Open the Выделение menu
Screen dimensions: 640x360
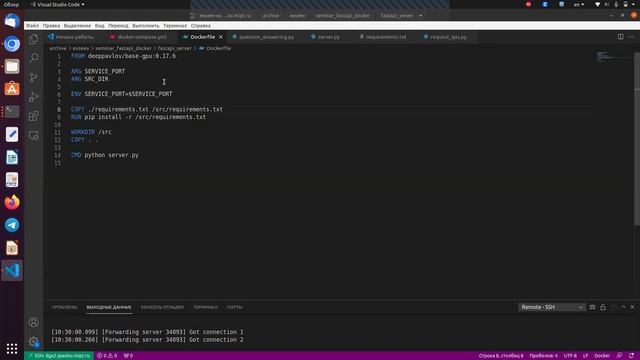pyautogui.click(x=77, y=26)
